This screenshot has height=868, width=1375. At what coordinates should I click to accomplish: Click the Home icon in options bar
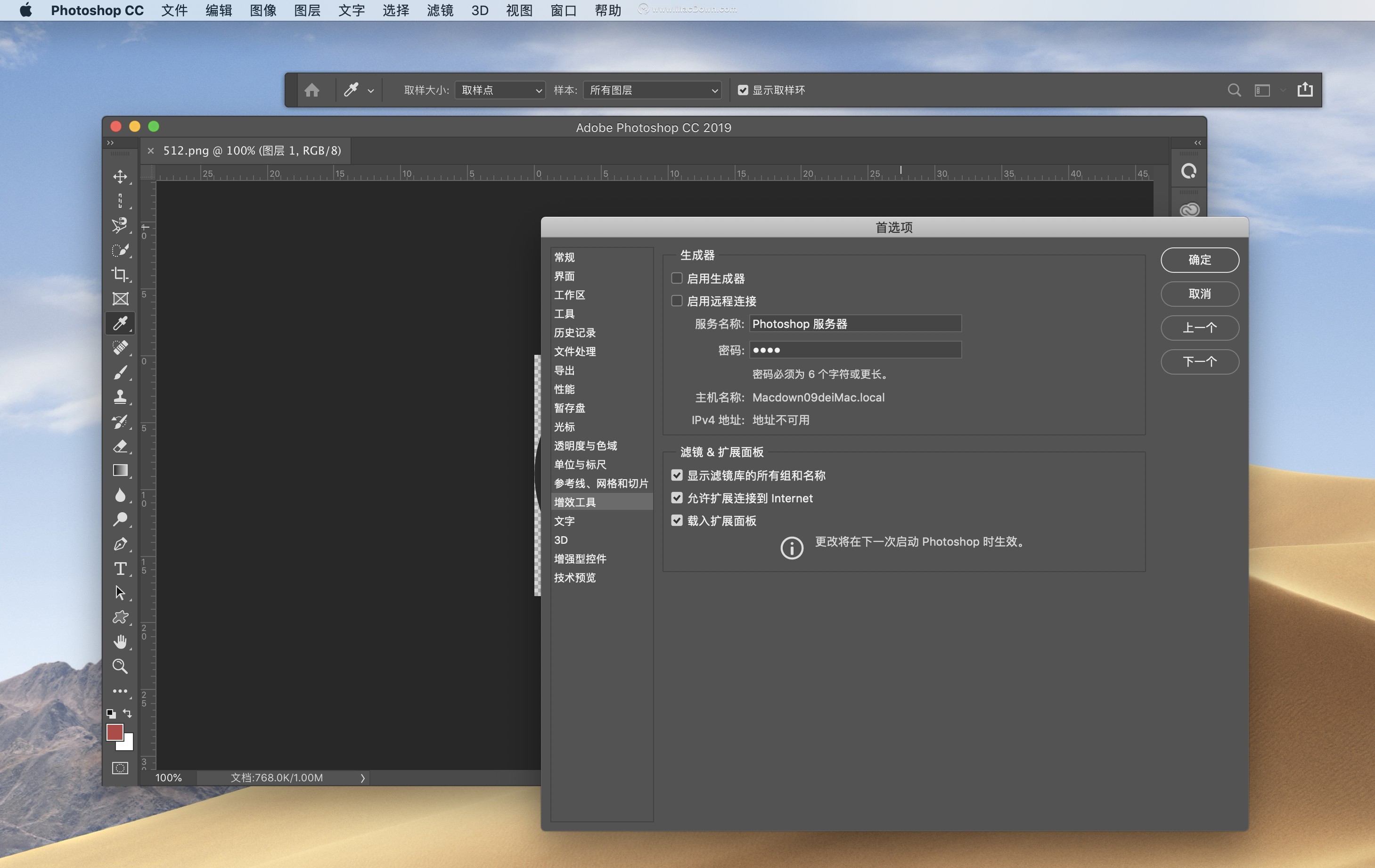pos(312,90)
